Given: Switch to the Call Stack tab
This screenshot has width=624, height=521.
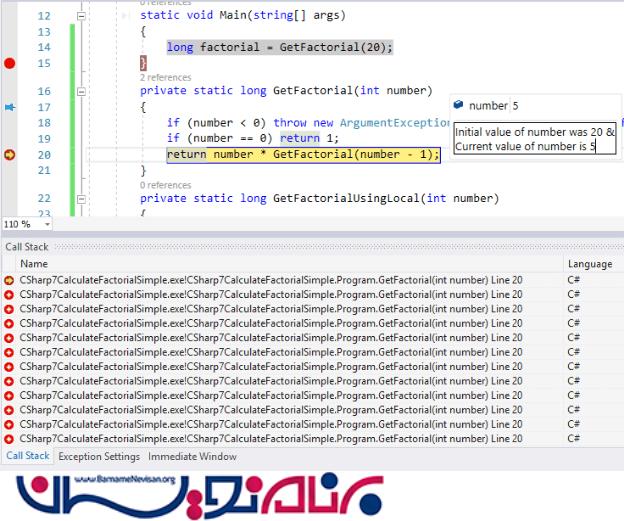Looking at the screenshot, I should [x=28, y=457].
